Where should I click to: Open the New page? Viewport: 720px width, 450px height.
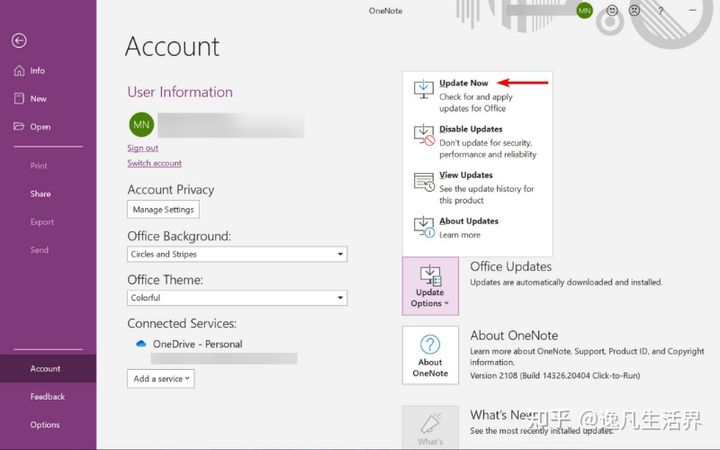click(x=38, y=99)
